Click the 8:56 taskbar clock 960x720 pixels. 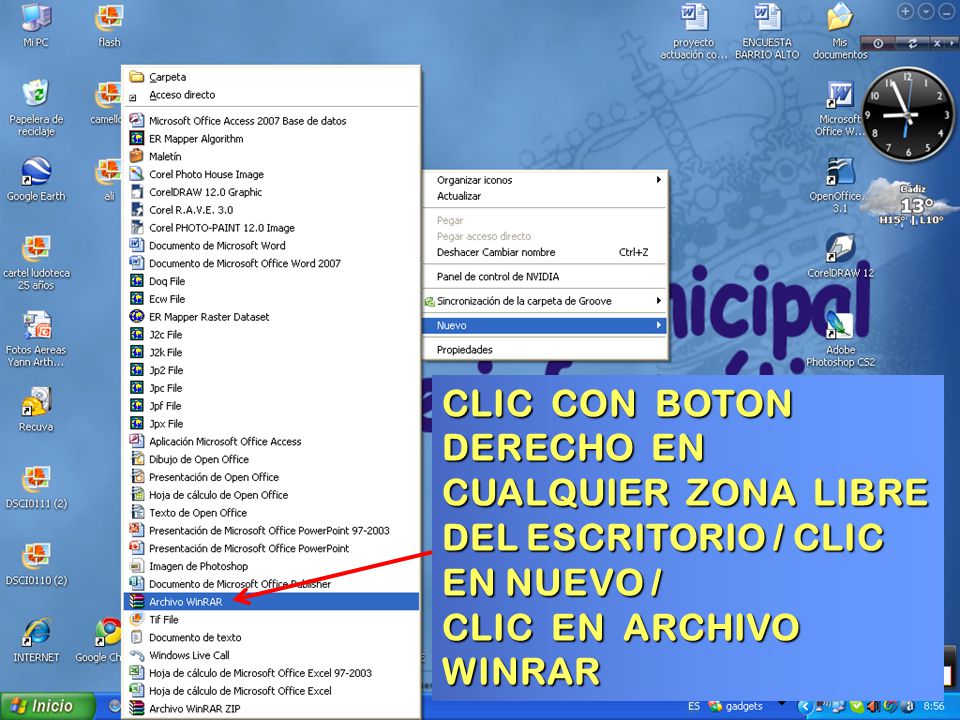(x=934, y=707)
